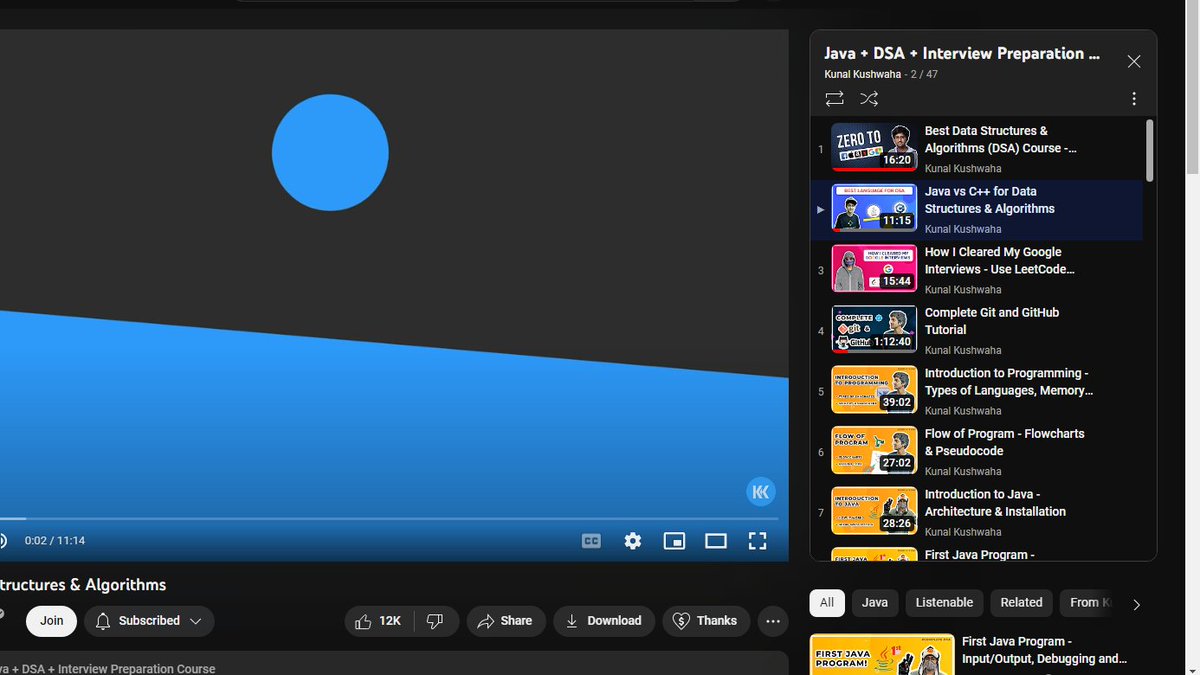Toggle loop playlist icon
This screenshot has width=1200, height=675.
[x=834, y=99]
